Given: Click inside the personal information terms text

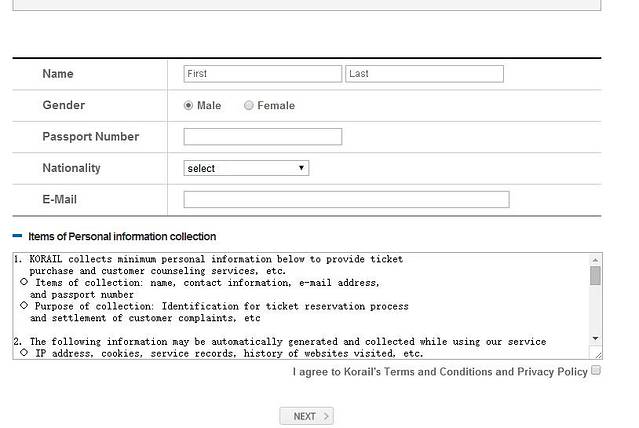Looking at the screenshot, I should (300, 300).
